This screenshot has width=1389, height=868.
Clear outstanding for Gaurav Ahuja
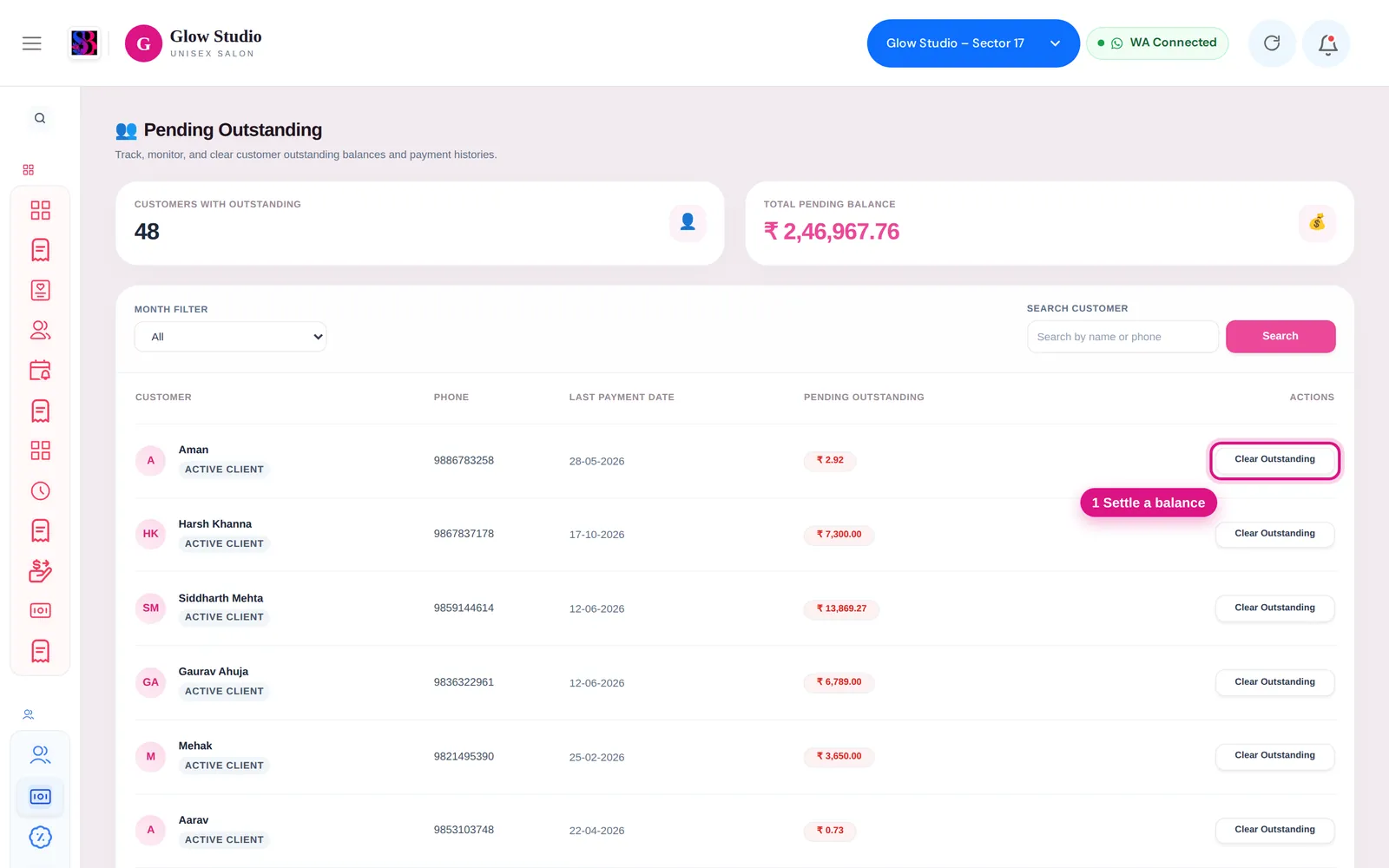click(x=1274, y=682)
